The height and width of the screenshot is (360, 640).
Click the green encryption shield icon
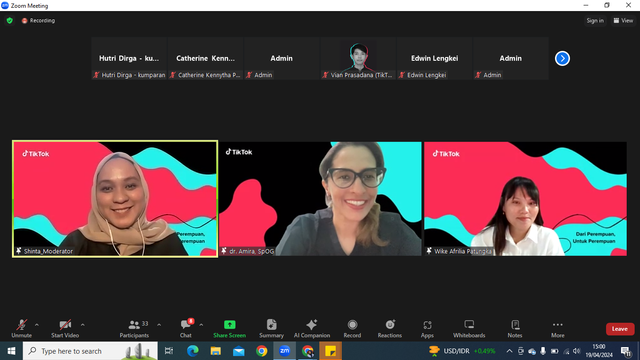(10, 20)
